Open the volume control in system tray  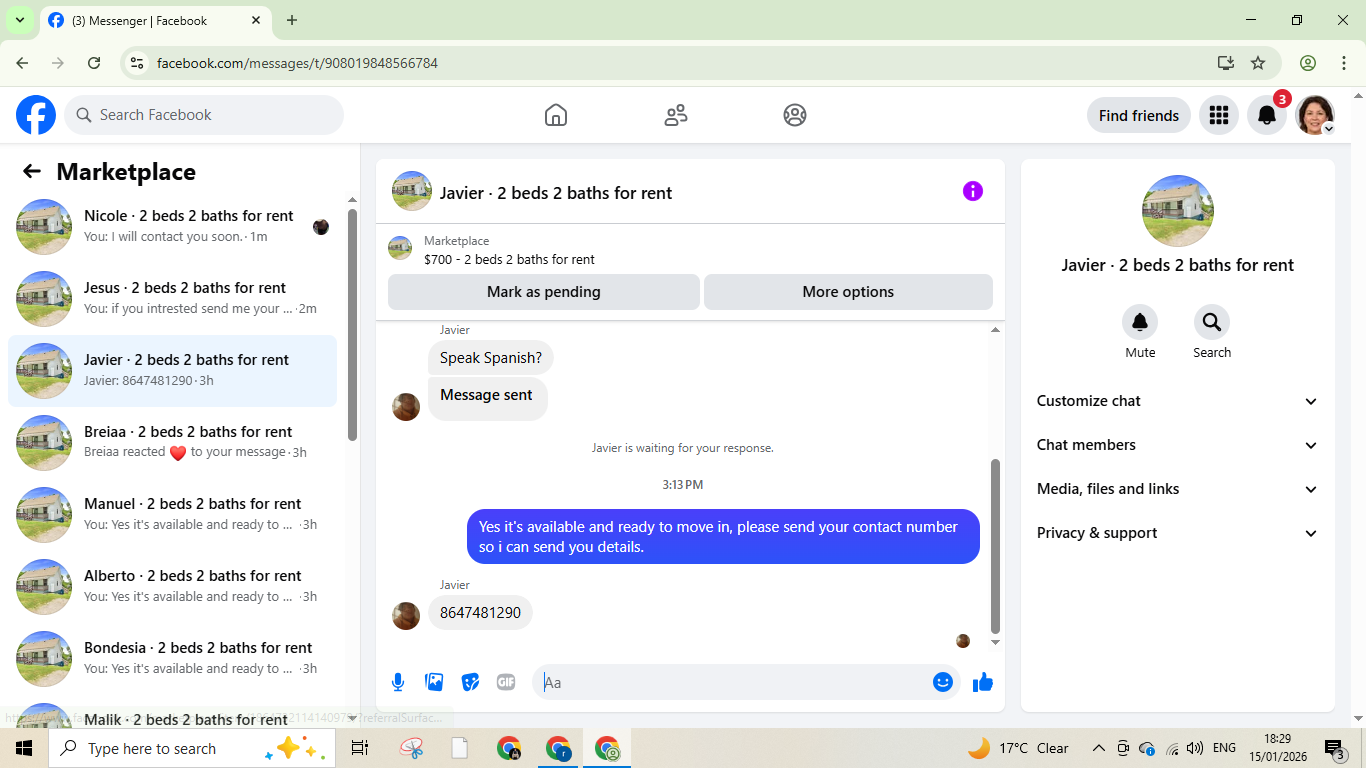pos(1195,748)
